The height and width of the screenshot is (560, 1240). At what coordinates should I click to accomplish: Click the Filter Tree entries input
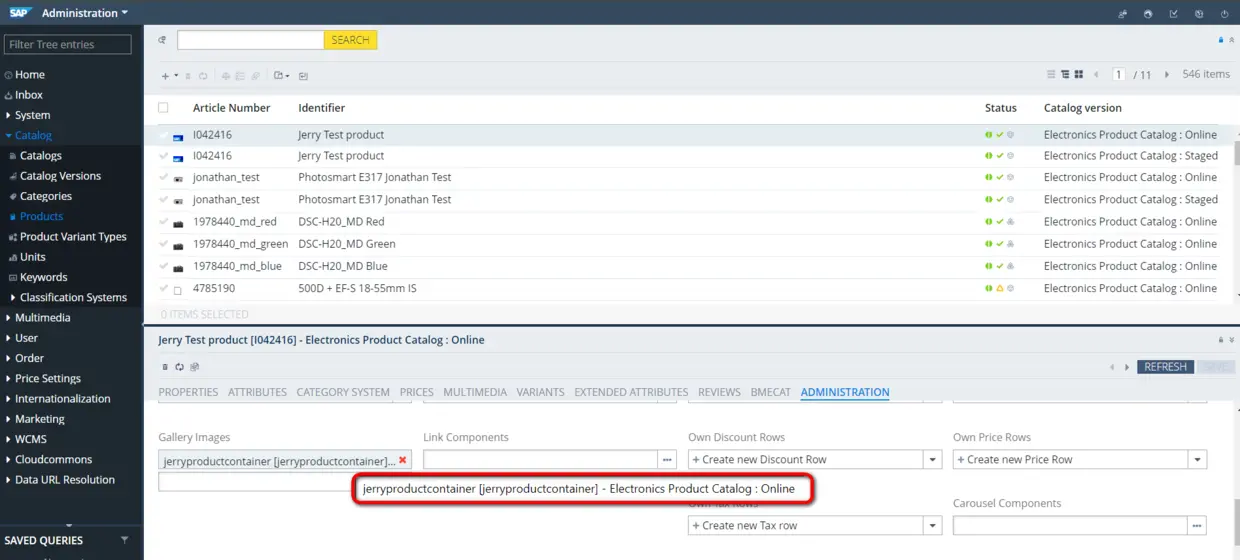tap(68, 45)
